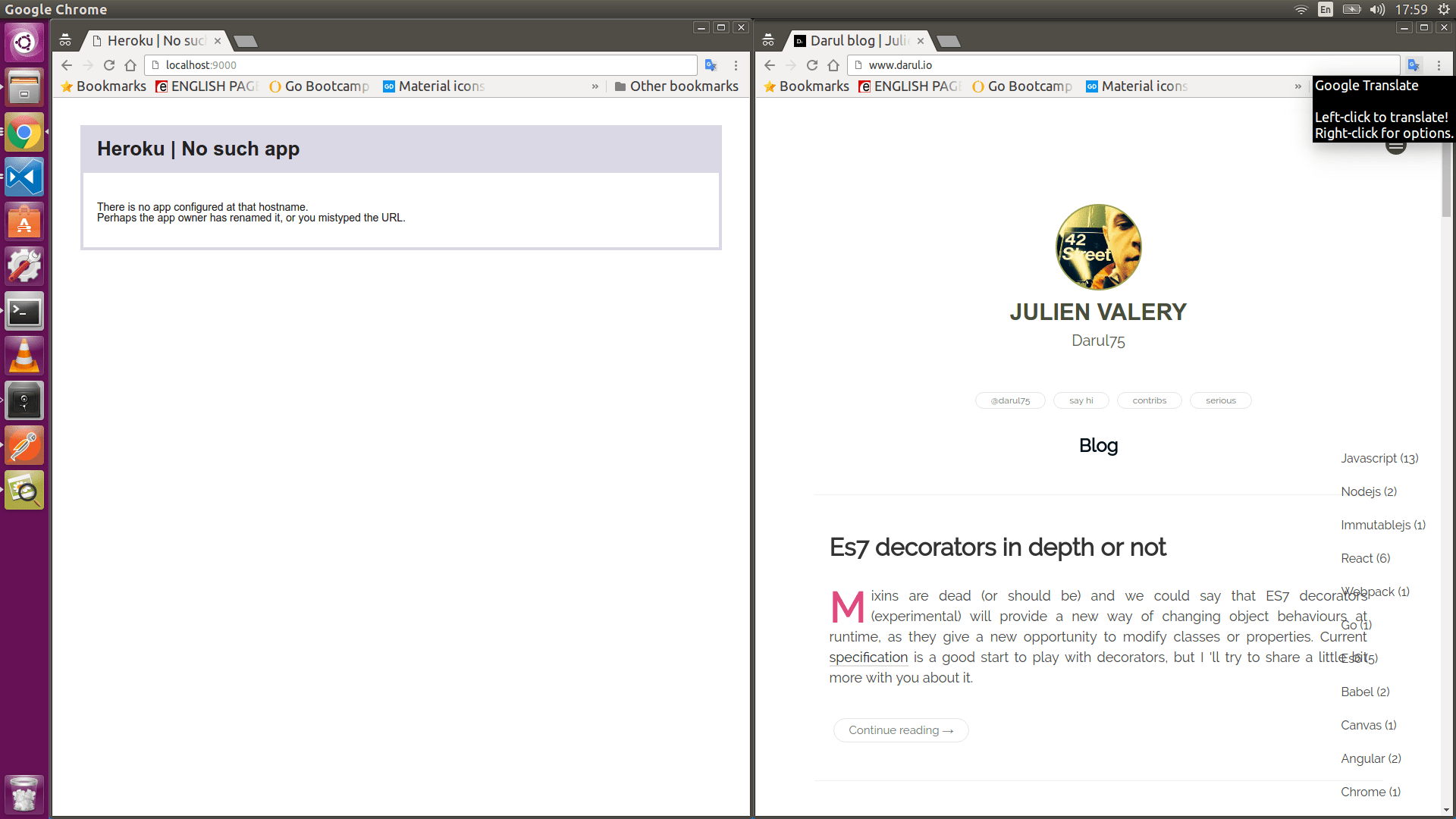Launch Terminal from Ubuntu dock

pos(24,312)
